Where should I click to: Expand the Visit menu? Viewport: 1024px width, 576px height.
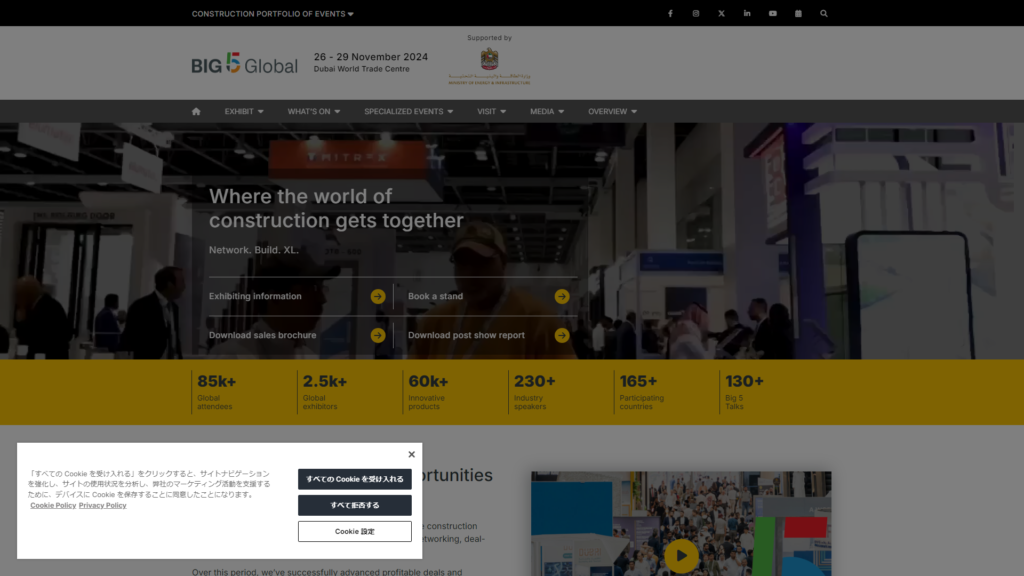pos(491,112)
